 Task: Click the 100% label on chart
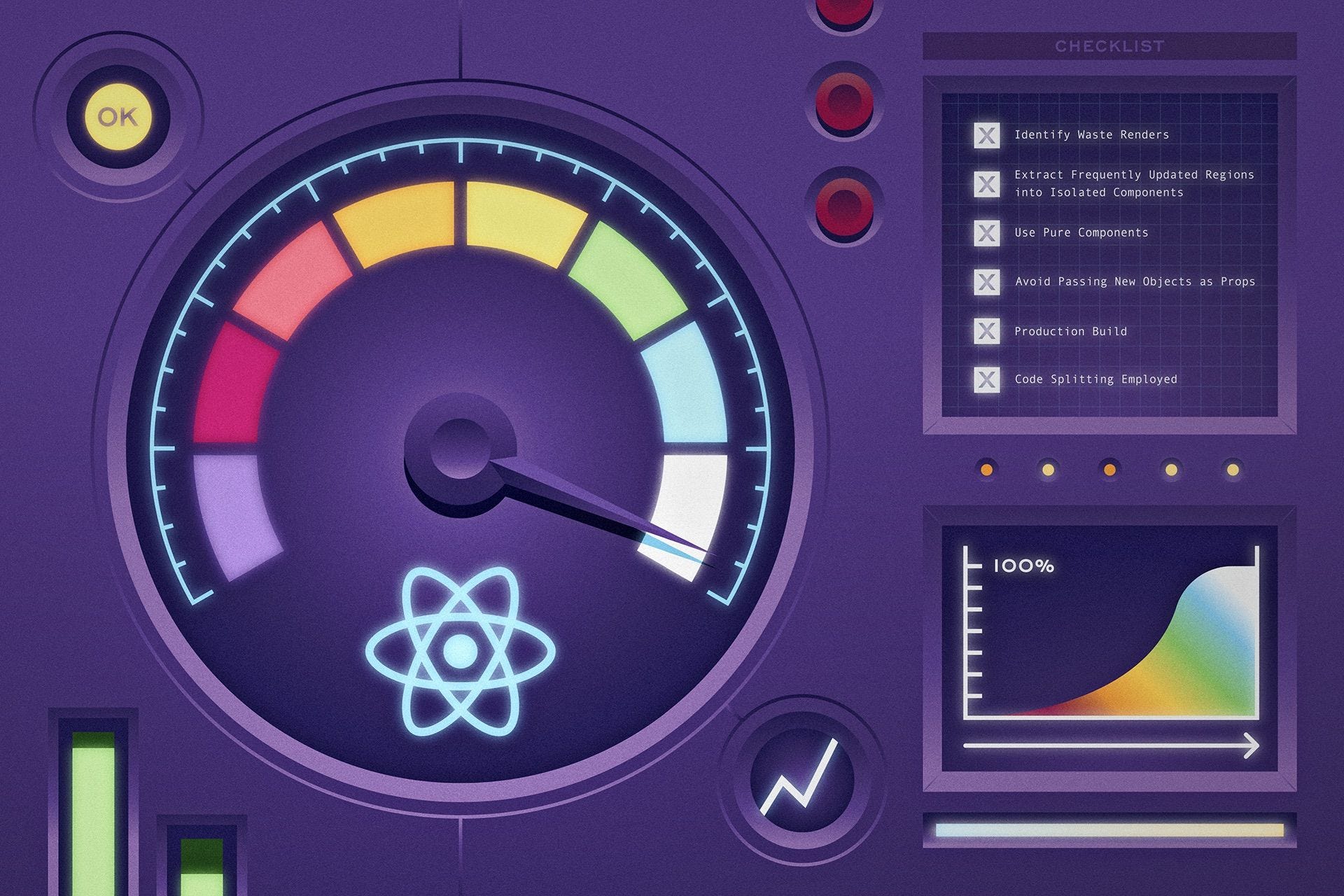coord(1023,566)
